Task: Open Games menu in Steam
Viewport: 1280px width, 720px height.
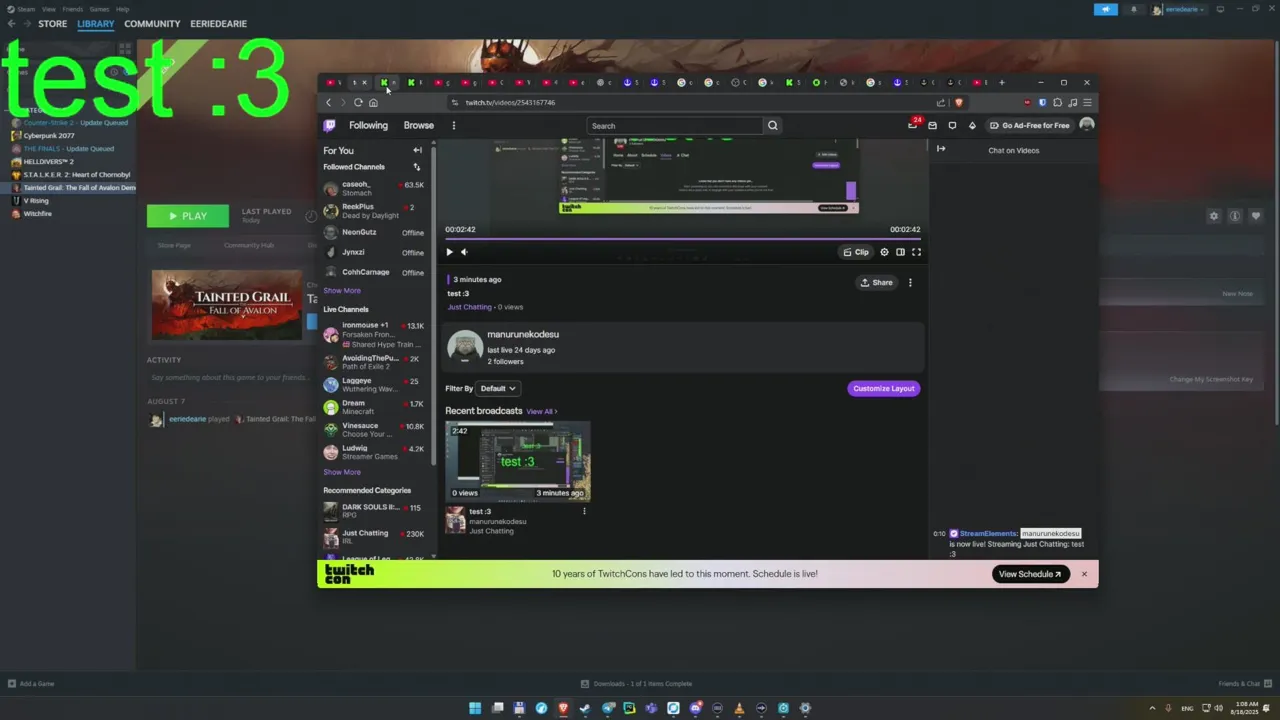Action: (x=99, y=9)
